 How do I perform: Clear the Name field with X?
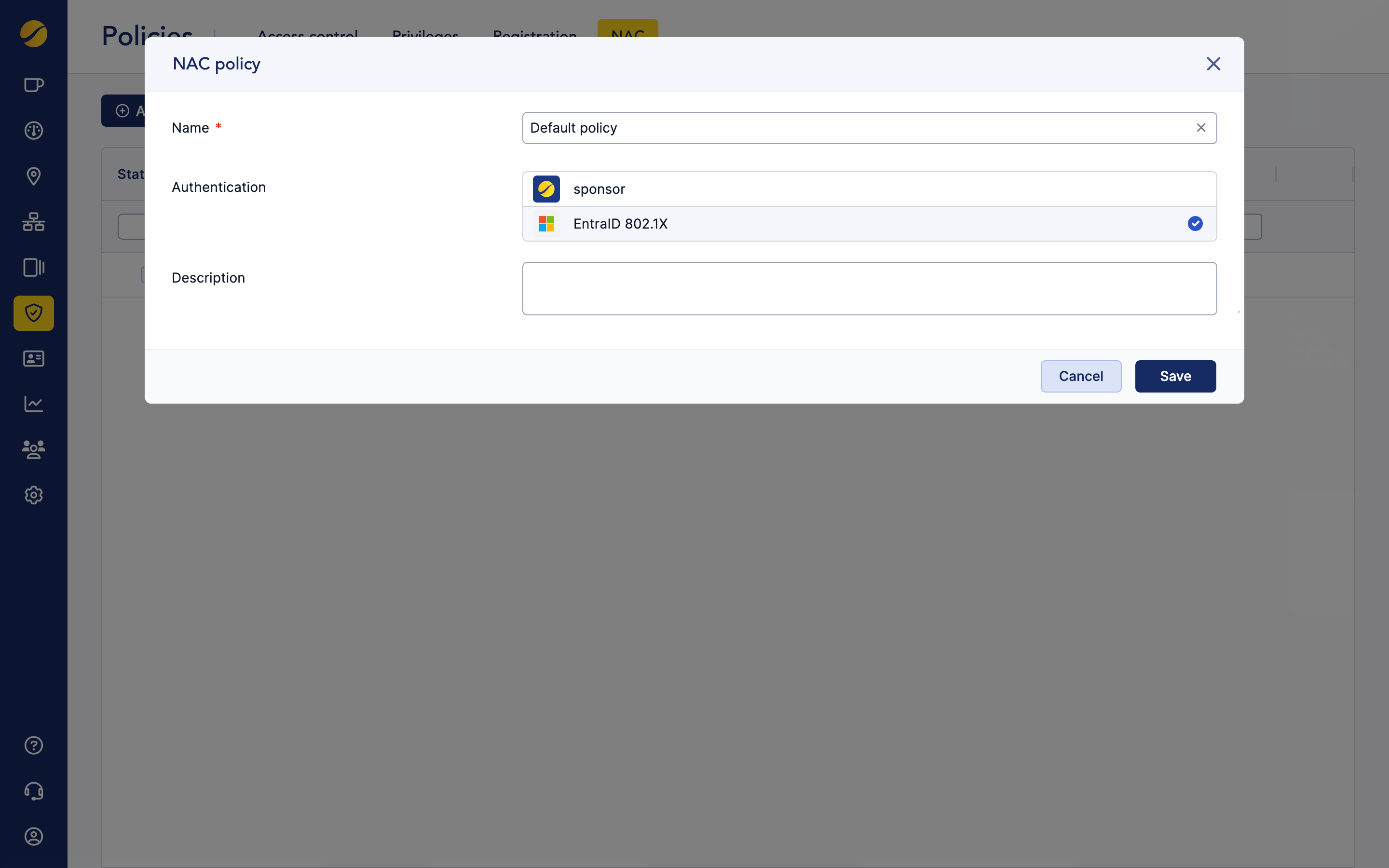(x=1201, y=128)
